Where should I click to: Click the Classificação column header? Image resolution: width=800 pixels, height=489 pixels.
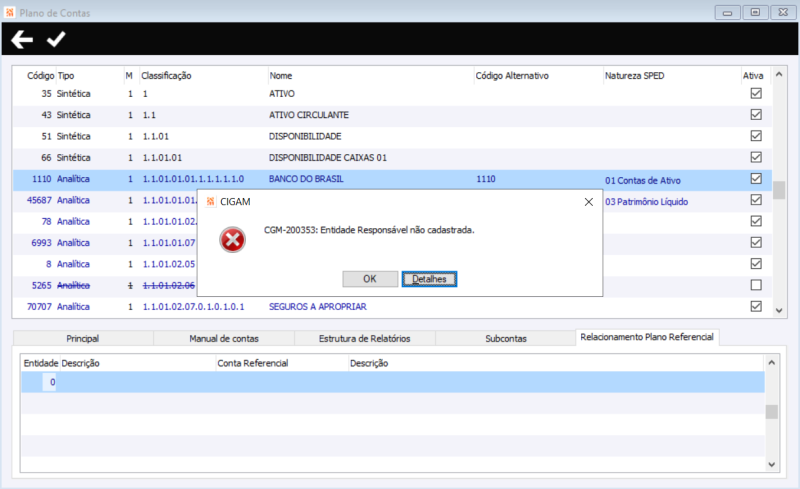(x=166, y=76)
